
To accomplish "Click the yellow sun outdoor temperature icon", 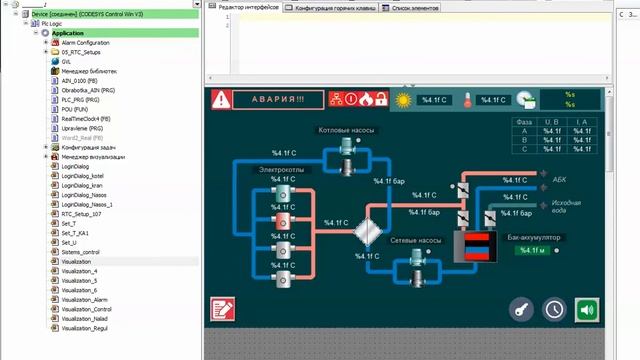I will click(x=403, y=100).
